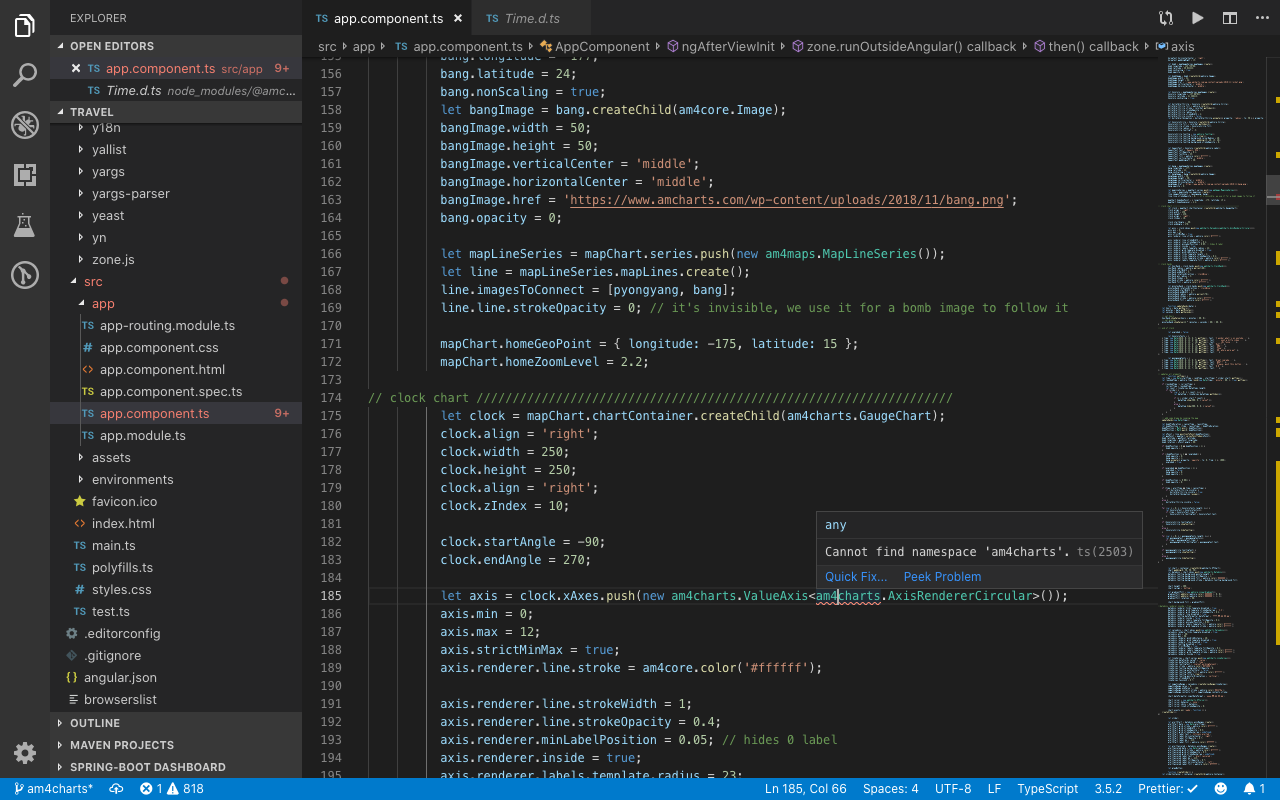Expand the SPRING-BOOT DASHBOARD section
Image resolution: width=1280 pixels, height=800 pixels.
point(176,767)
